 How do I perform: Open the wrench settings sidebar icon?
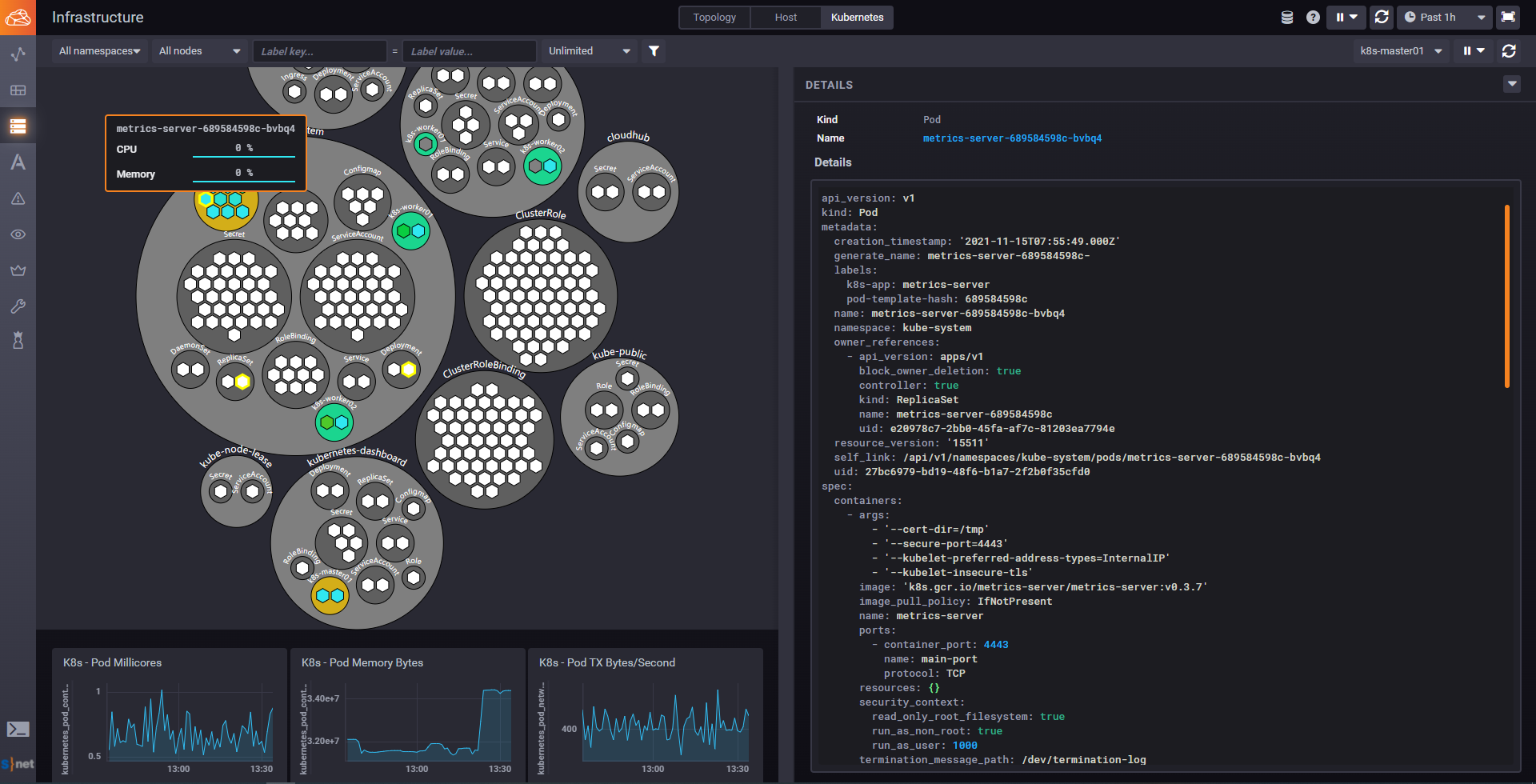click(18, 306)
